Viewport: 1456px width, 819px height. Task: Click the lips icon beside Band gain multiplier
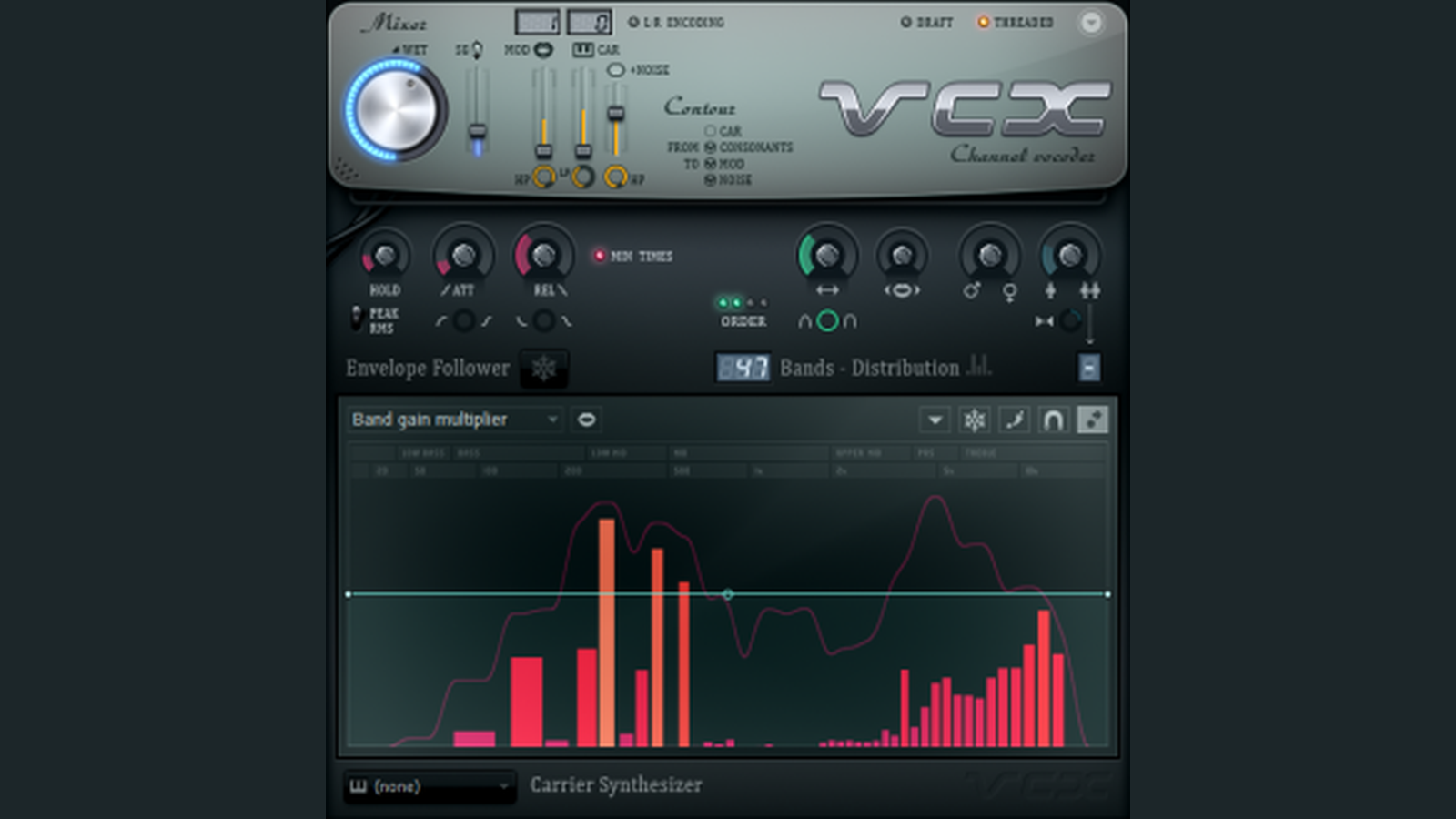pos(587,420)
